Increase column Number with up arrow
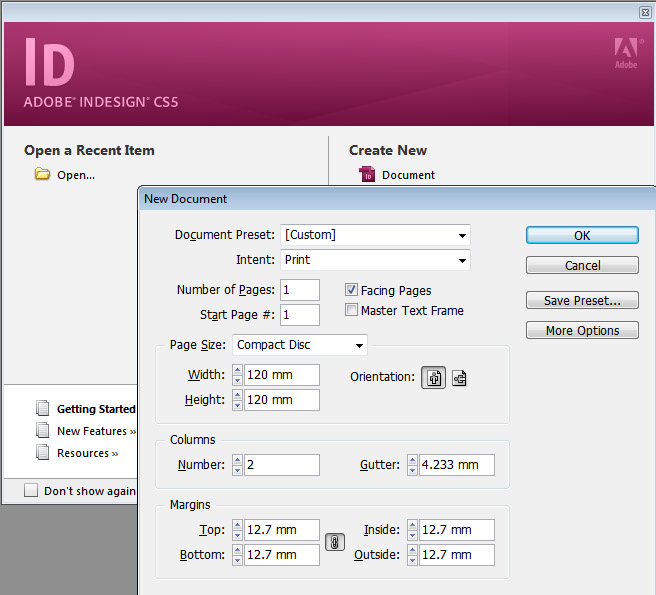This screenshot has width=656, height=595. tap(237, 460)
